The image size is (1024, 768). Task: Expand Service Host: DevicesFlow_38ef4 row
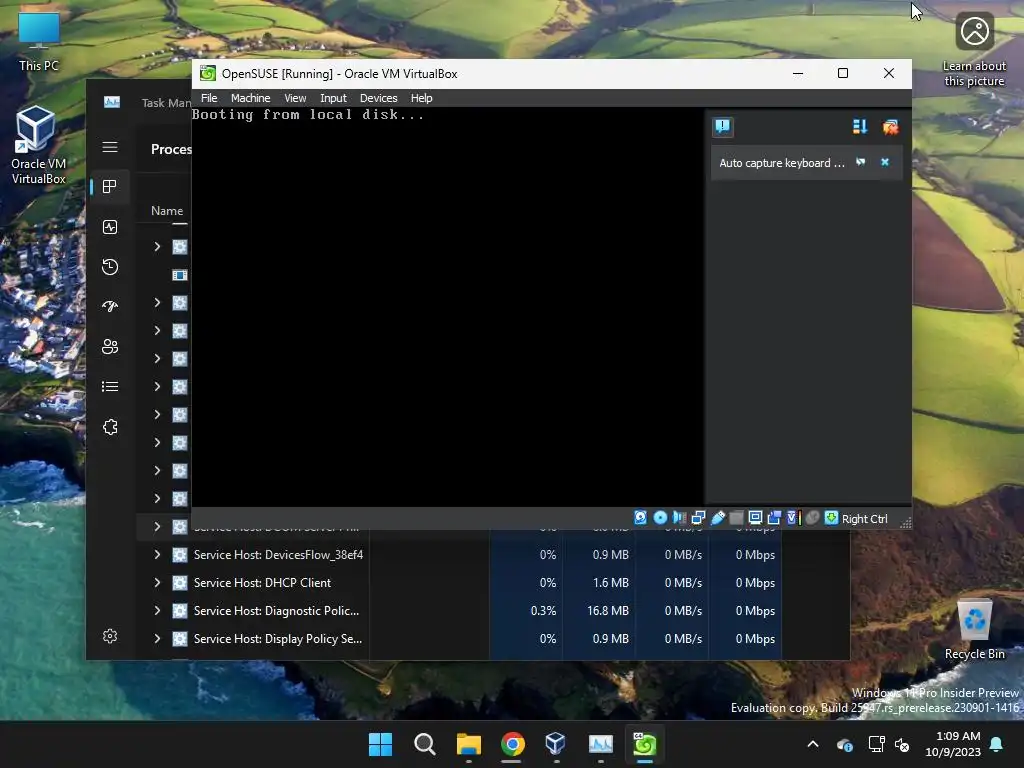[x=157, y=554]
